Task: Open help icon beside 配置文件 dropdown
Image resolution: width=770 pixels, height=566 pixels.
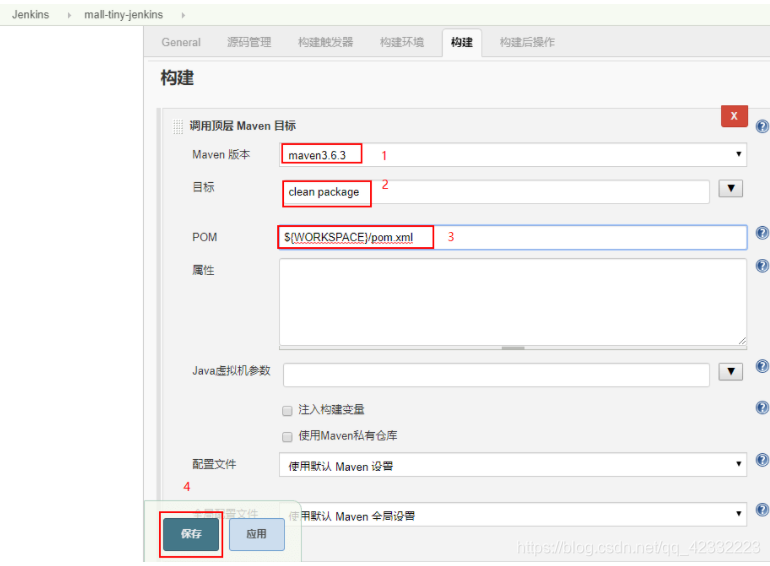Action: pyautogui.click(x=762, y=460)
